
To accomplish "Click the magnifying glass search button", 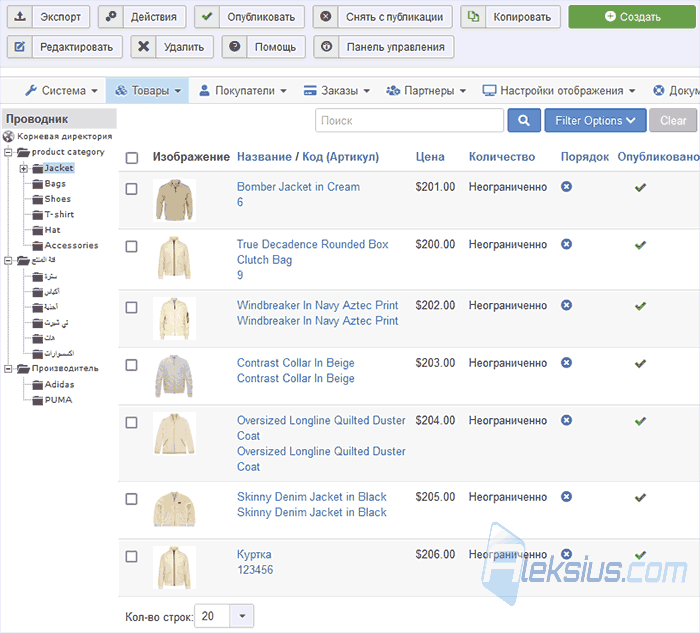I will (524, 121).
